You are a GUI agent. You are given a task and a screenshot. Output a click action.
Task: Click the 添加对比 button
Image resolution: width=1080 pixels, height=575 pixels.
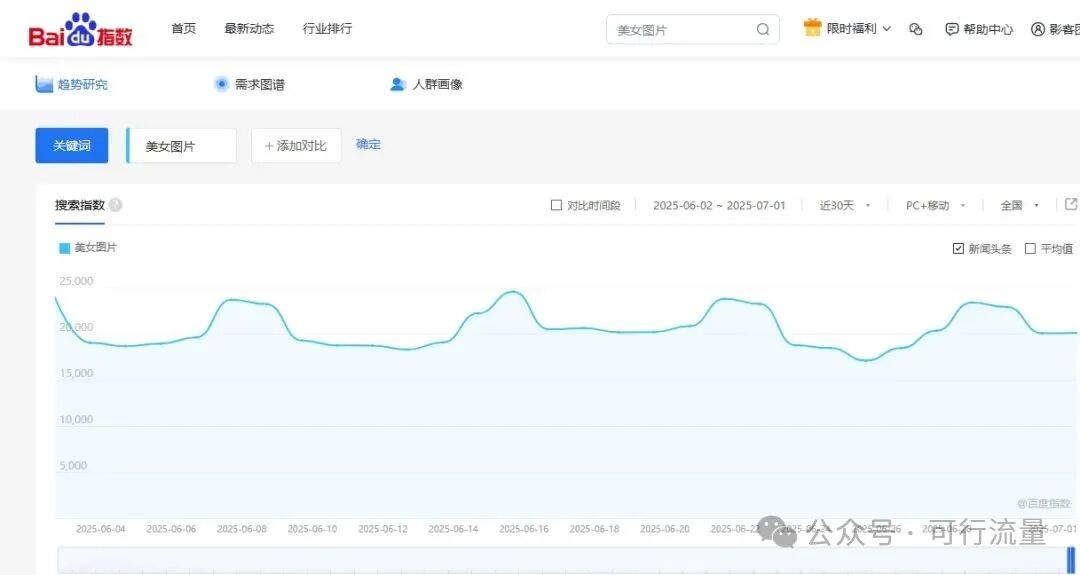(x=296, y=146)
